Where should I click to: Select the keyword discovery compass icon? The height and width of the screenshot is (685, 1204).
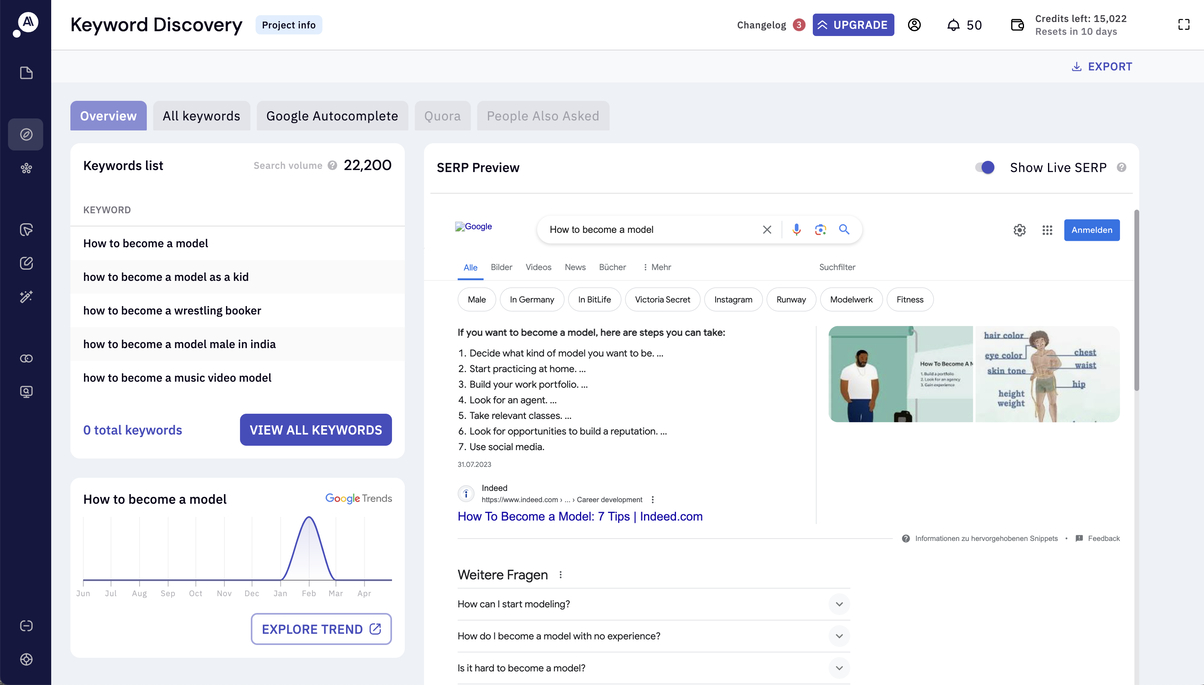26,134
